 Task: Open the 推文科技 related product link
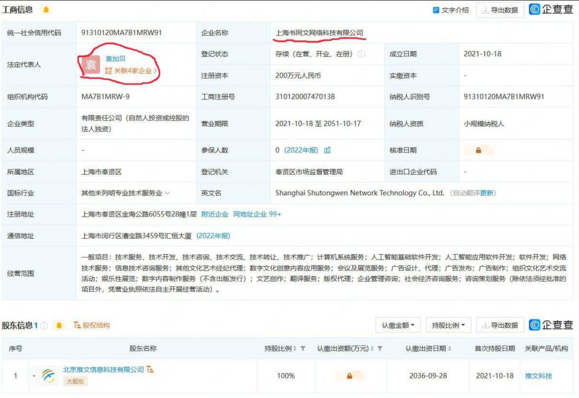point(538,376)
